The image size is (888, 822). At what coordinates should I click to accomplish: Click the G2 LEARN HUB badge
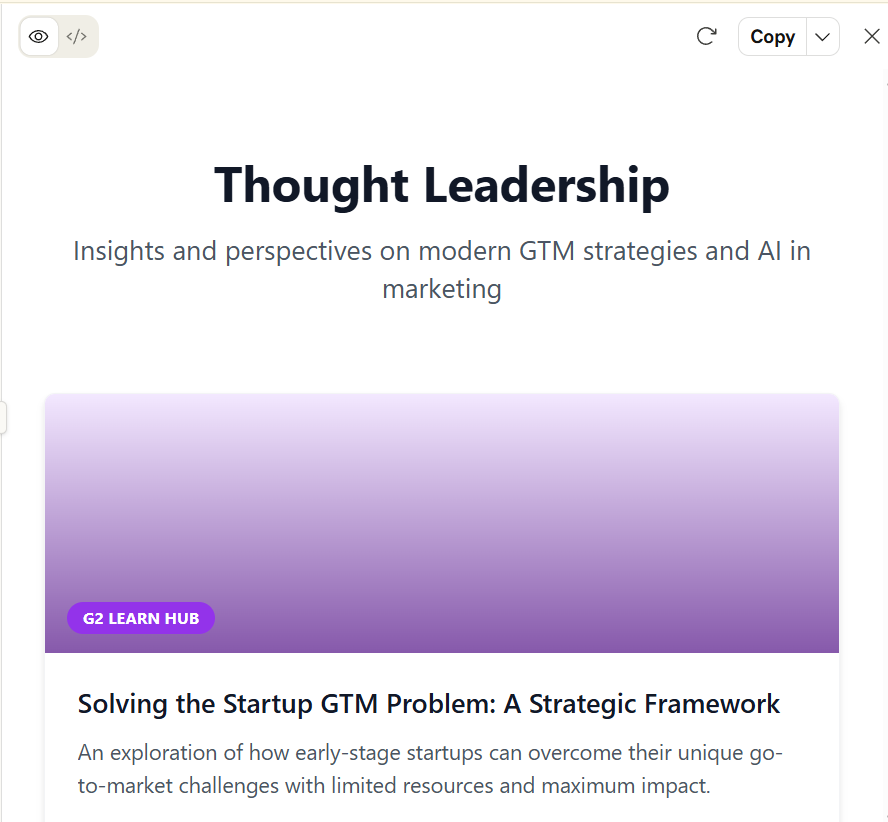coord(141,618)
